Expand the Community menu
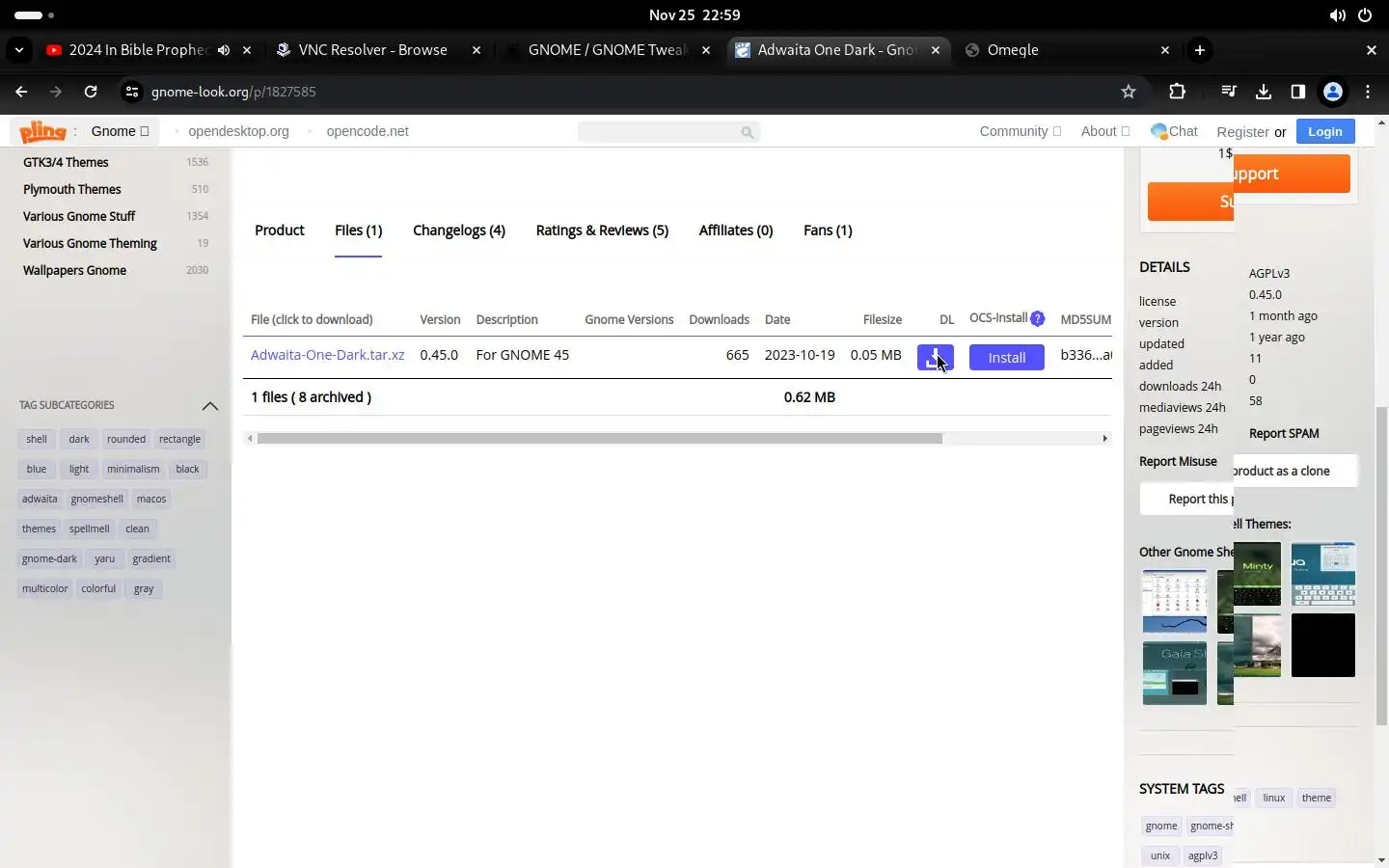The width and height of the screenshot is (1389, 868). (1020, 131)
